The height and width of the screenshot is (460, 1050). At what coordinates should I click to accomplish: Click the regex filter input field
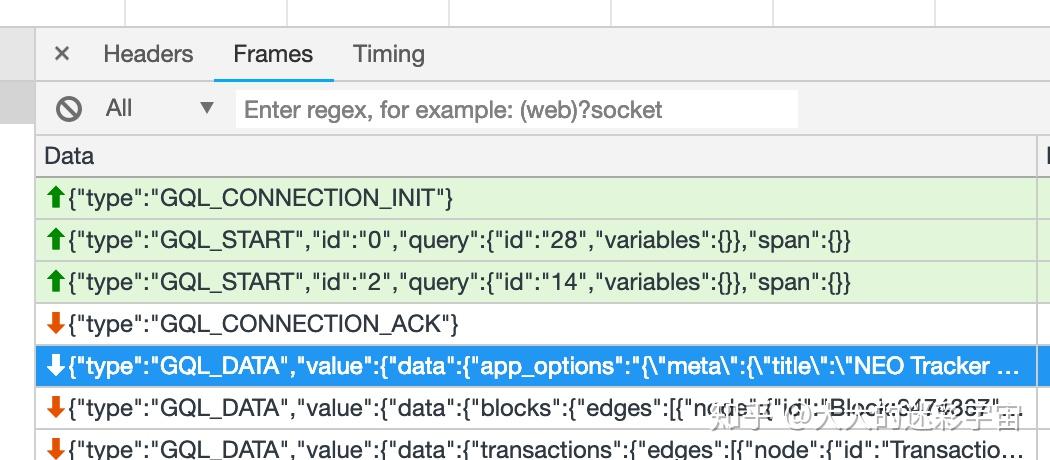coord(516,109)
